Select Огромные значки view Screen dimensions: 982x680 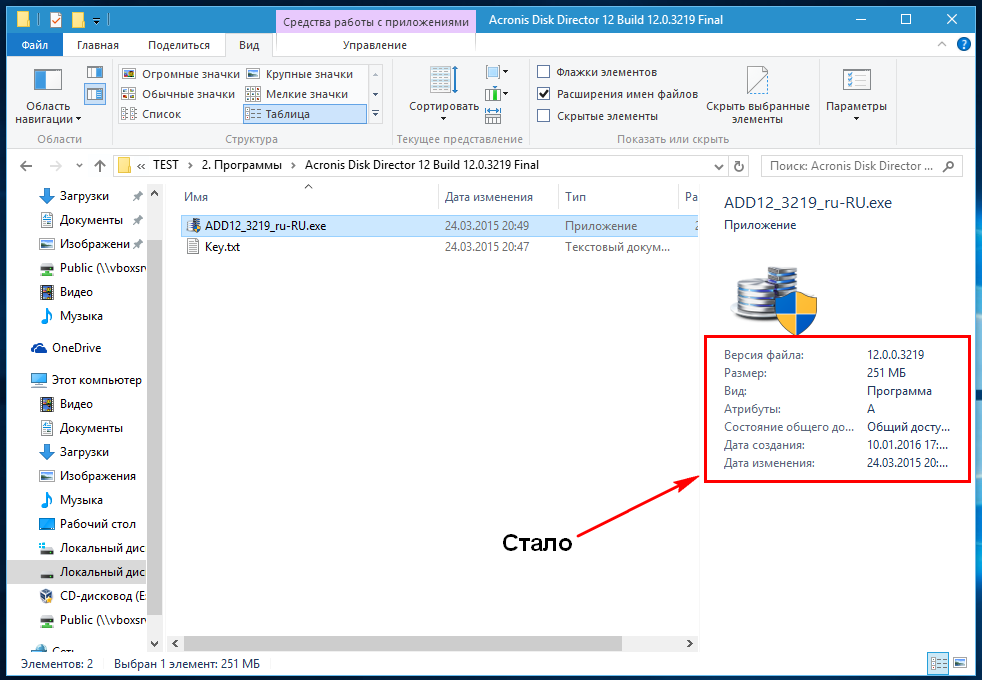[x=180, y=74]
